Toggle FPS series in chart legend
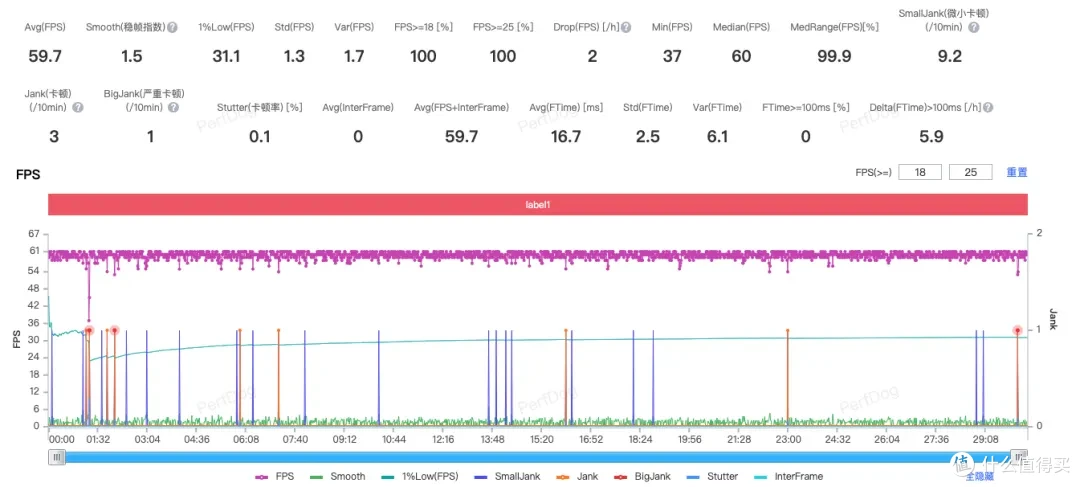Viewport: 1080px width, 487px height. tap(277, 477)
